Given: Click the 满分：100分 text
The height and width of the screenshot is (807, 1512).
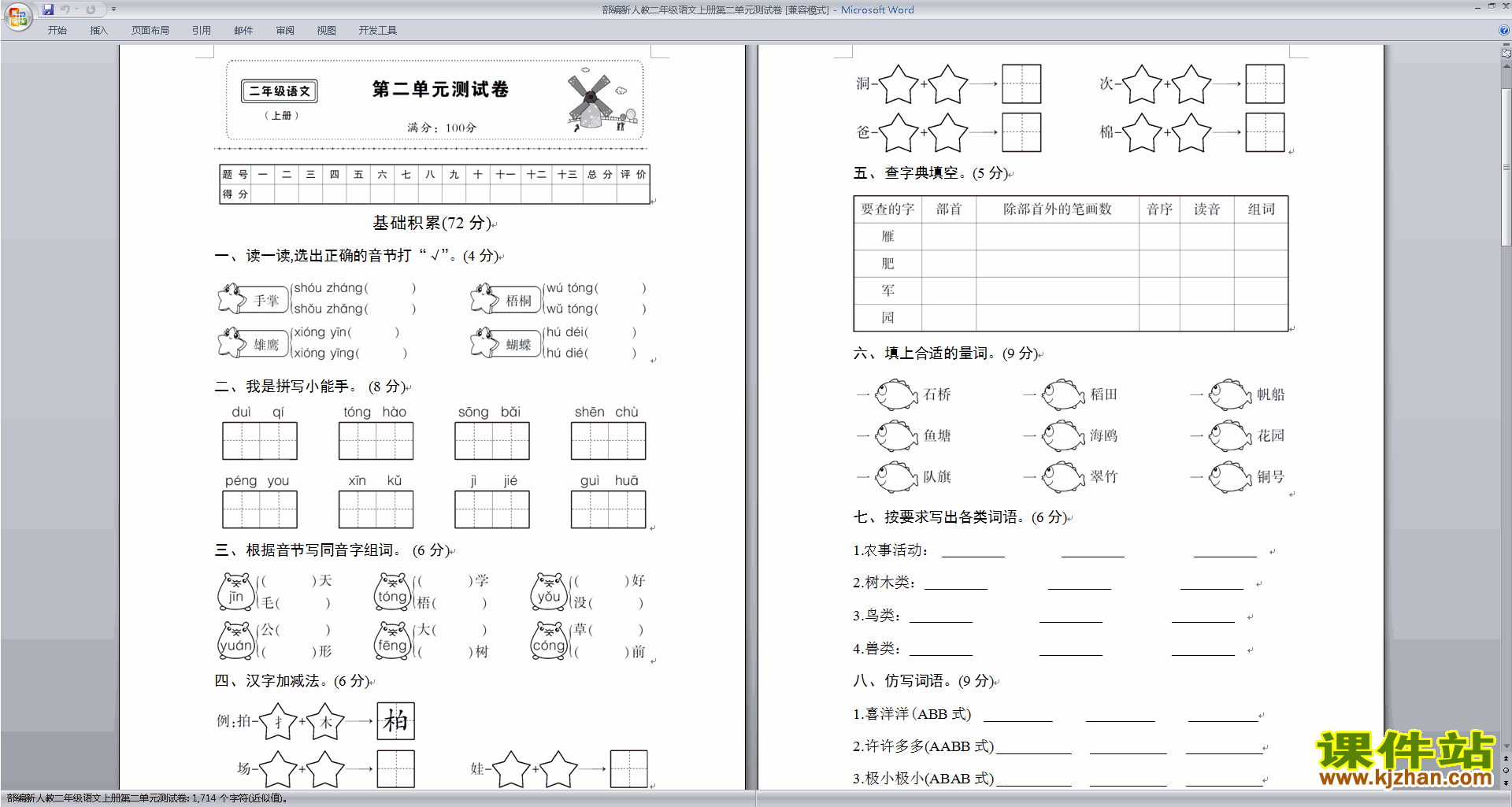Looking at the screenshot, I should [442, 128].
